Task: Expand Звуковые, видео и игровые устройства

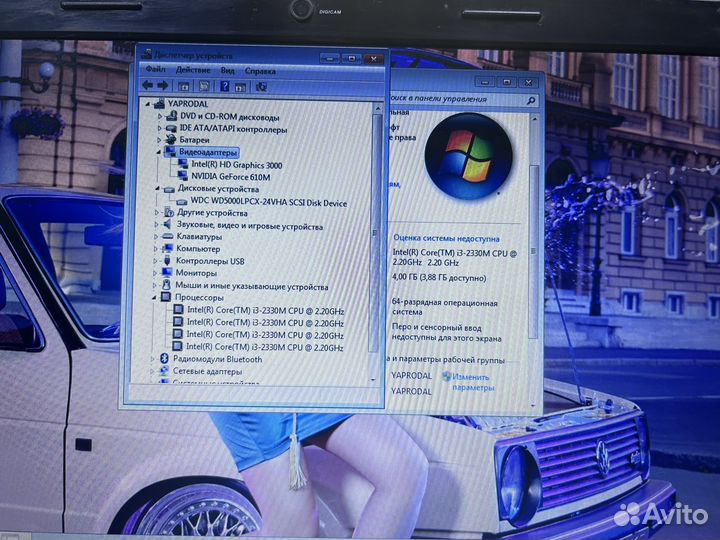Action: [x=157, y=225]
